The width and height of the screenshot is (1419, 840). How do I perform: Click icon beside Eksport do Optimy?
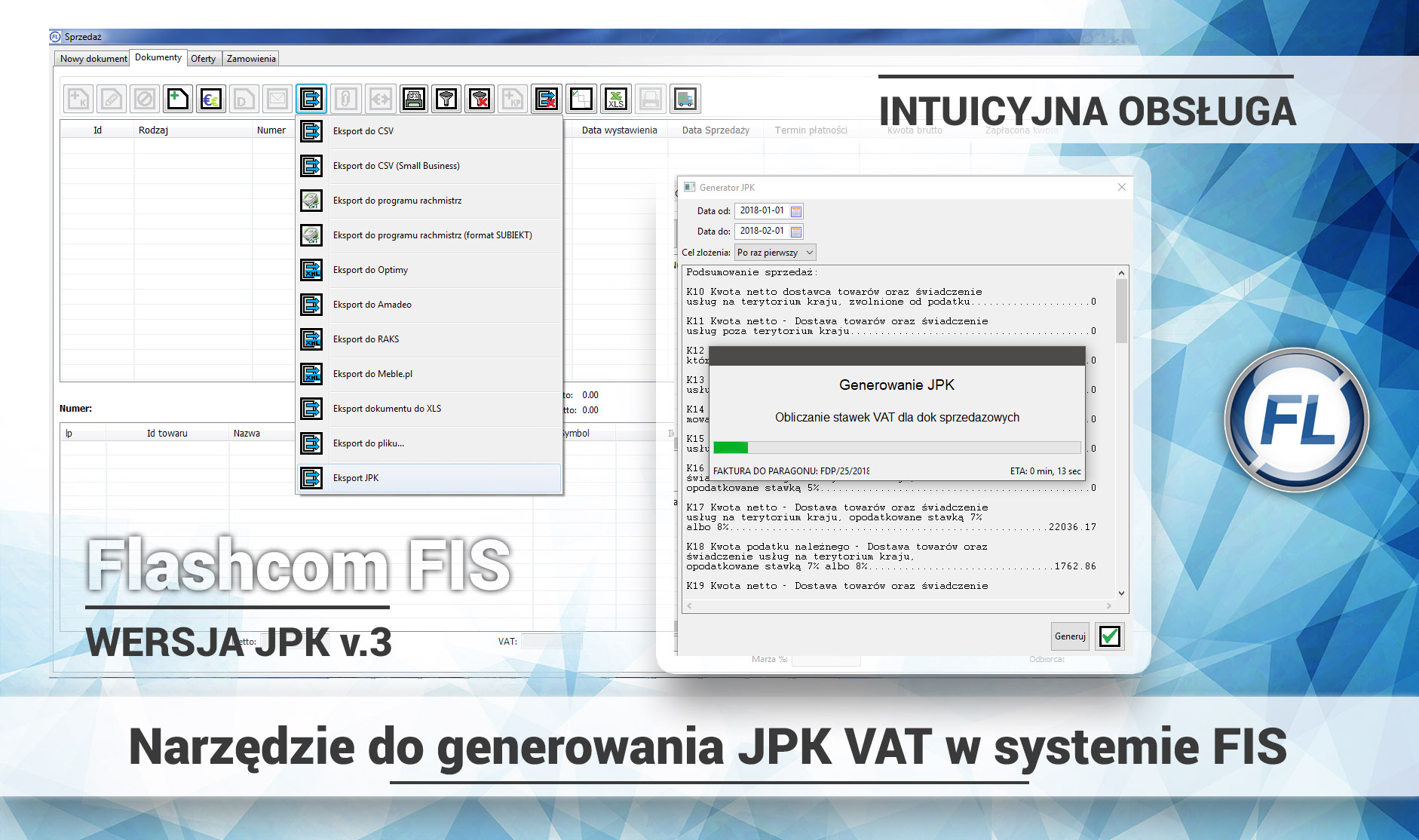(311, 270)
